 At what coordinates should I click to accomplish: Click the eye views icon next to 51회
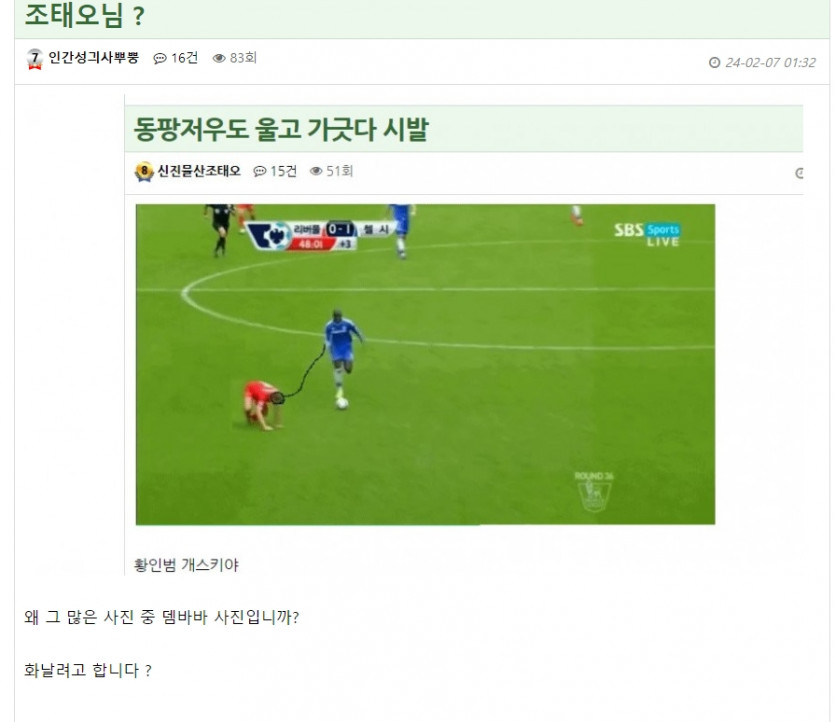point(316,171)
